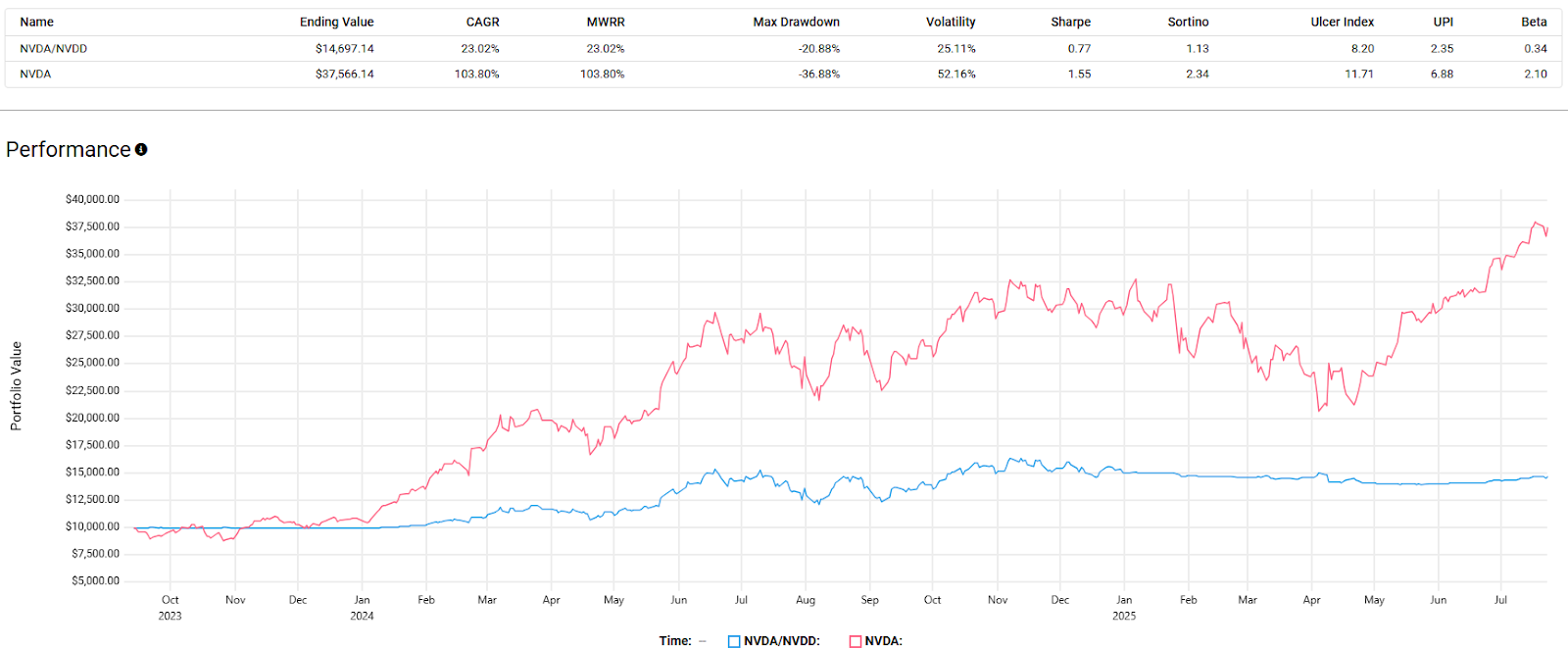Viewport: 1568px width, 648px height.
Task: Click UPI value 6.88
Action: (x=1442, y=74)
